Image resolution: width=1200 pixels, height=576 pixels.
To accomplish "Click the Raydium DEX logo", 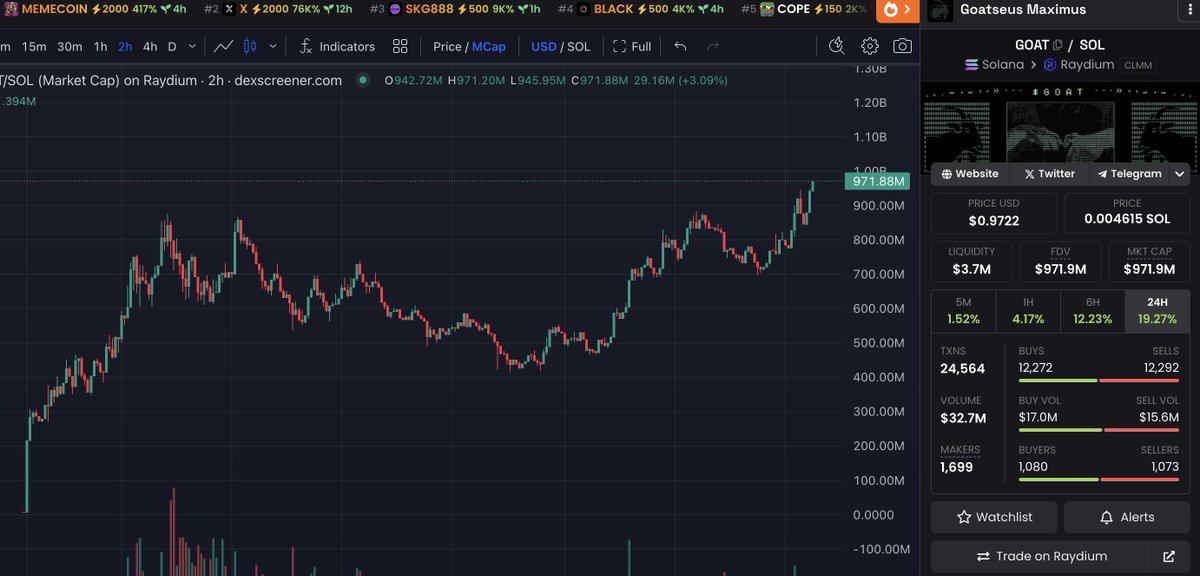I will 1050,64.
